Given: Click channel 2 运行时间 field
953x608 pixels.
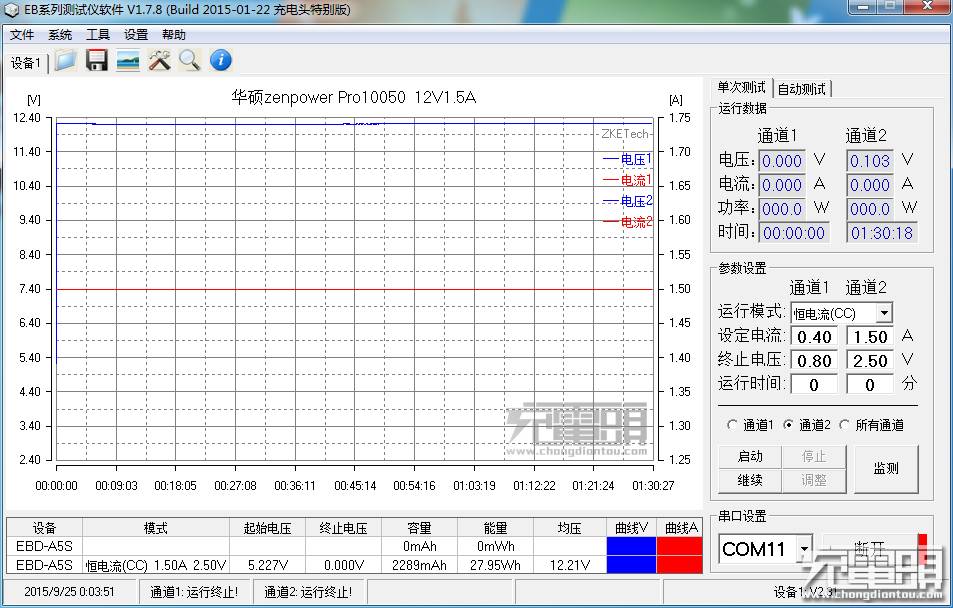Looking at the screenshot, I should 870,384.
